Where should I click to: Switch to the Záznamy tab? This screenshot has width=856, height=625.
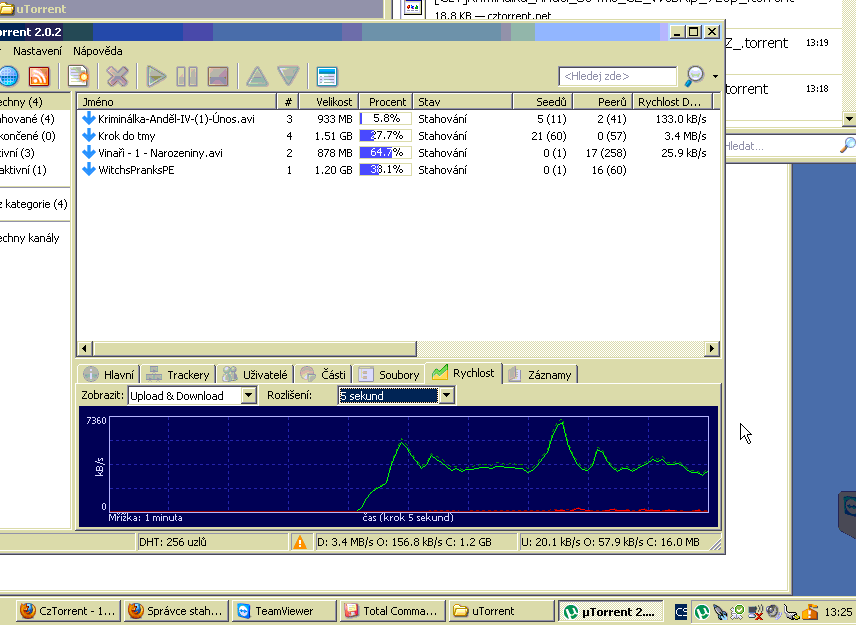[x=540, y=374]
